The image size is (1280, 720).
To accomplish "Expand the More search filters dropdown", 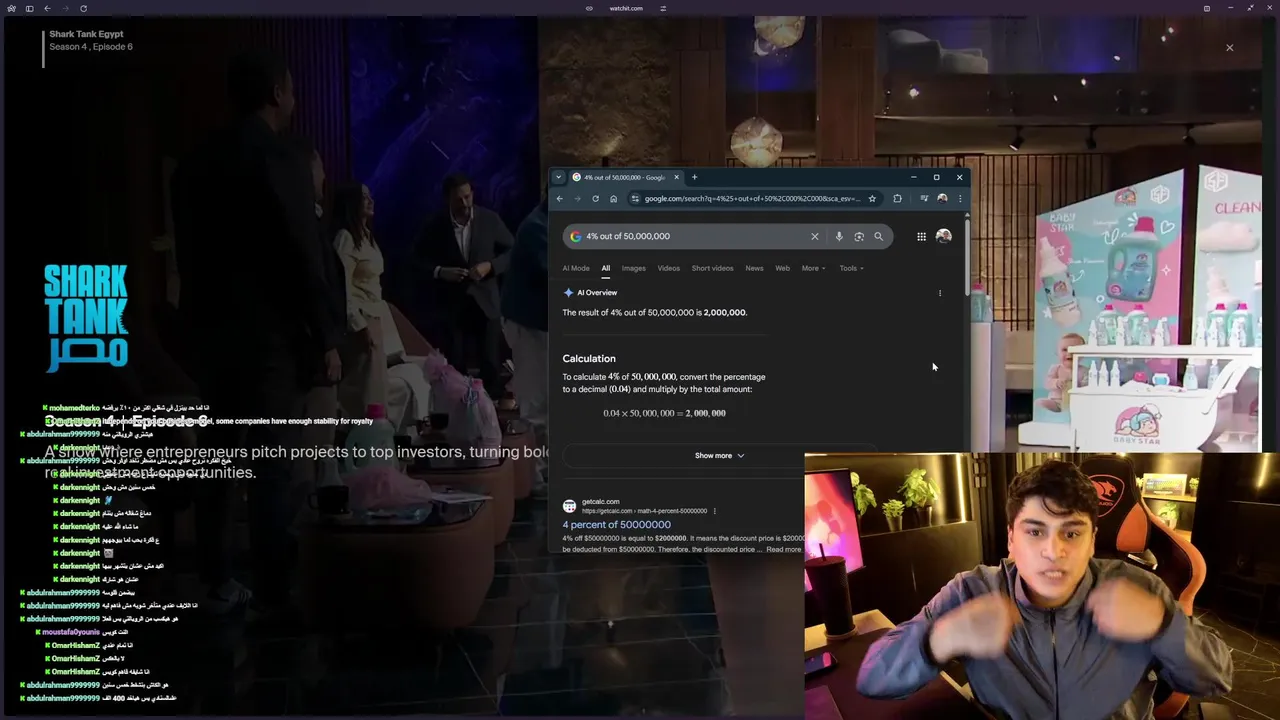I will 813,268.
